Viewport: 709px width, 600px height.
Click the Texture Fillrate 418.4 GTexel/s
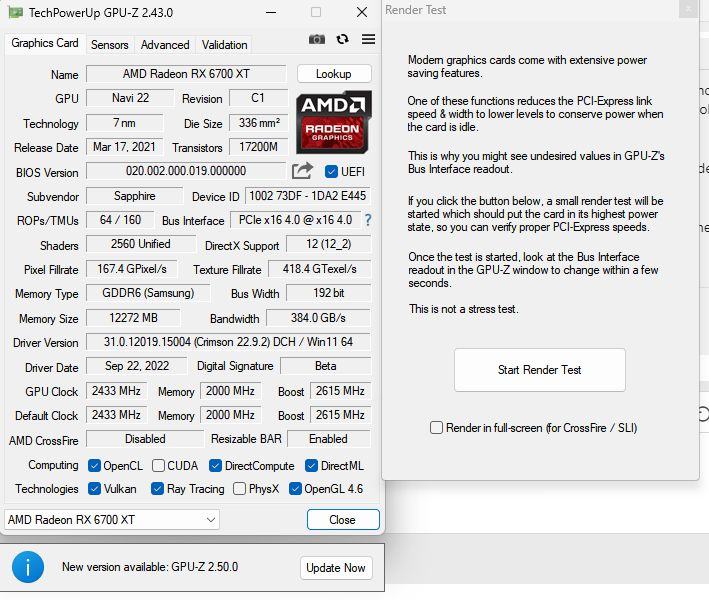point(319,269)
